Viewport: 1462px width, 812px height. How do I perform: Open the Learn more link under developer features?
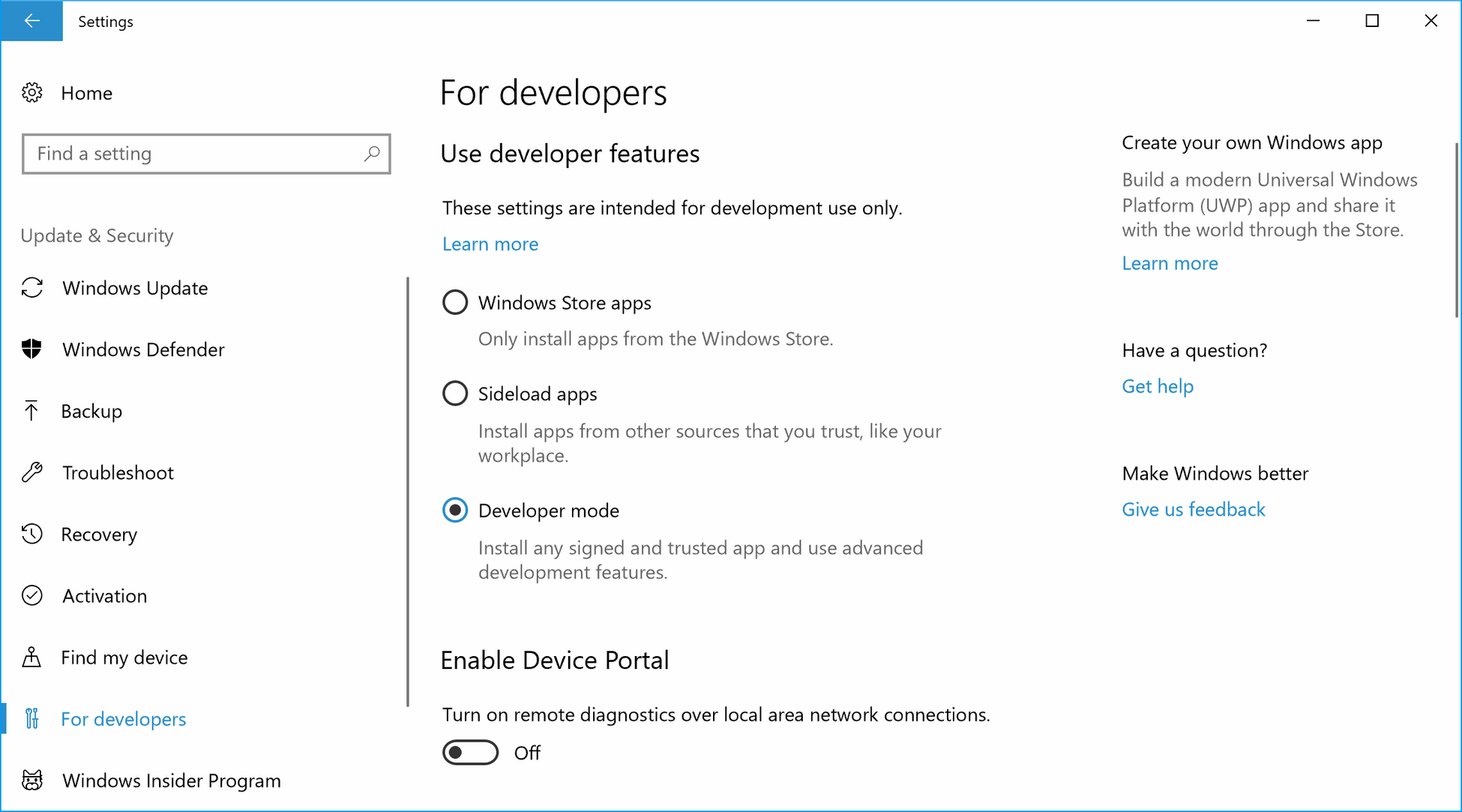coord(490,244)
